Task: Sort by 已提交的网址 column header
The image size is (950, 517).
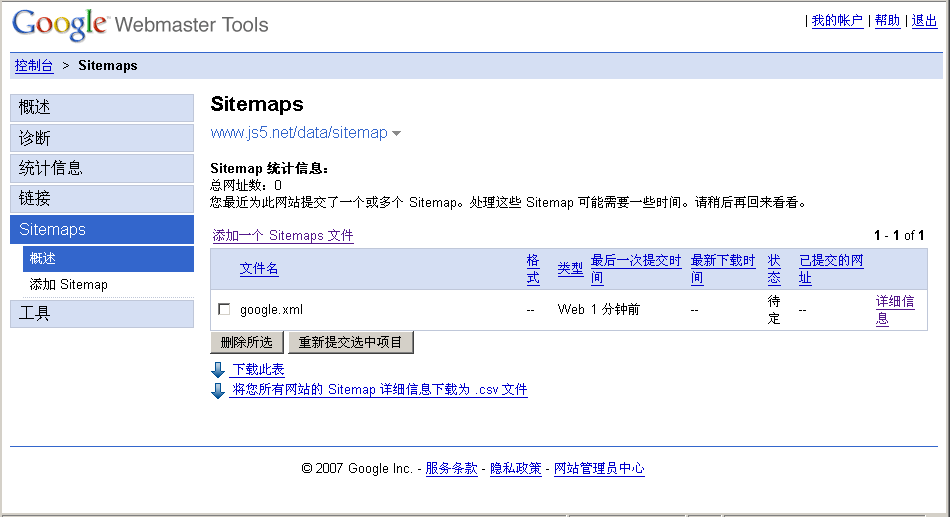Action: pos(831,269)
